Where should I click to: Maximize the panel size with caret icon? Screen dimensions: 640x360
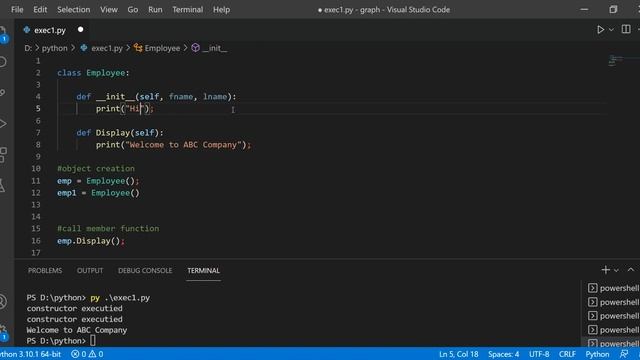[x=631, y=270]
